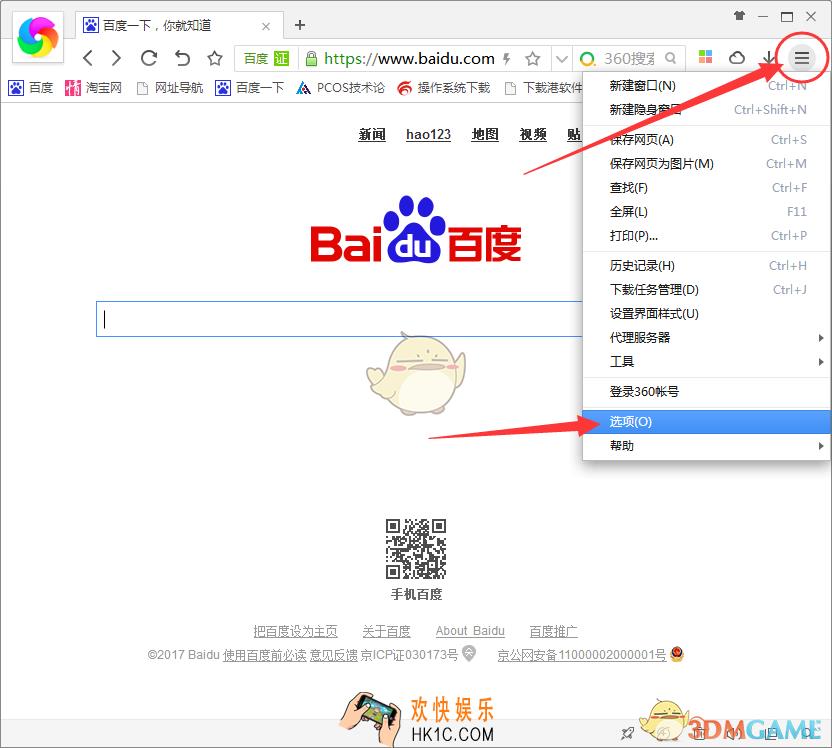Click the skin/shirt icon in title bar
Image resolution: width=832 pixels, height=748 pixels.
point(739,16)
